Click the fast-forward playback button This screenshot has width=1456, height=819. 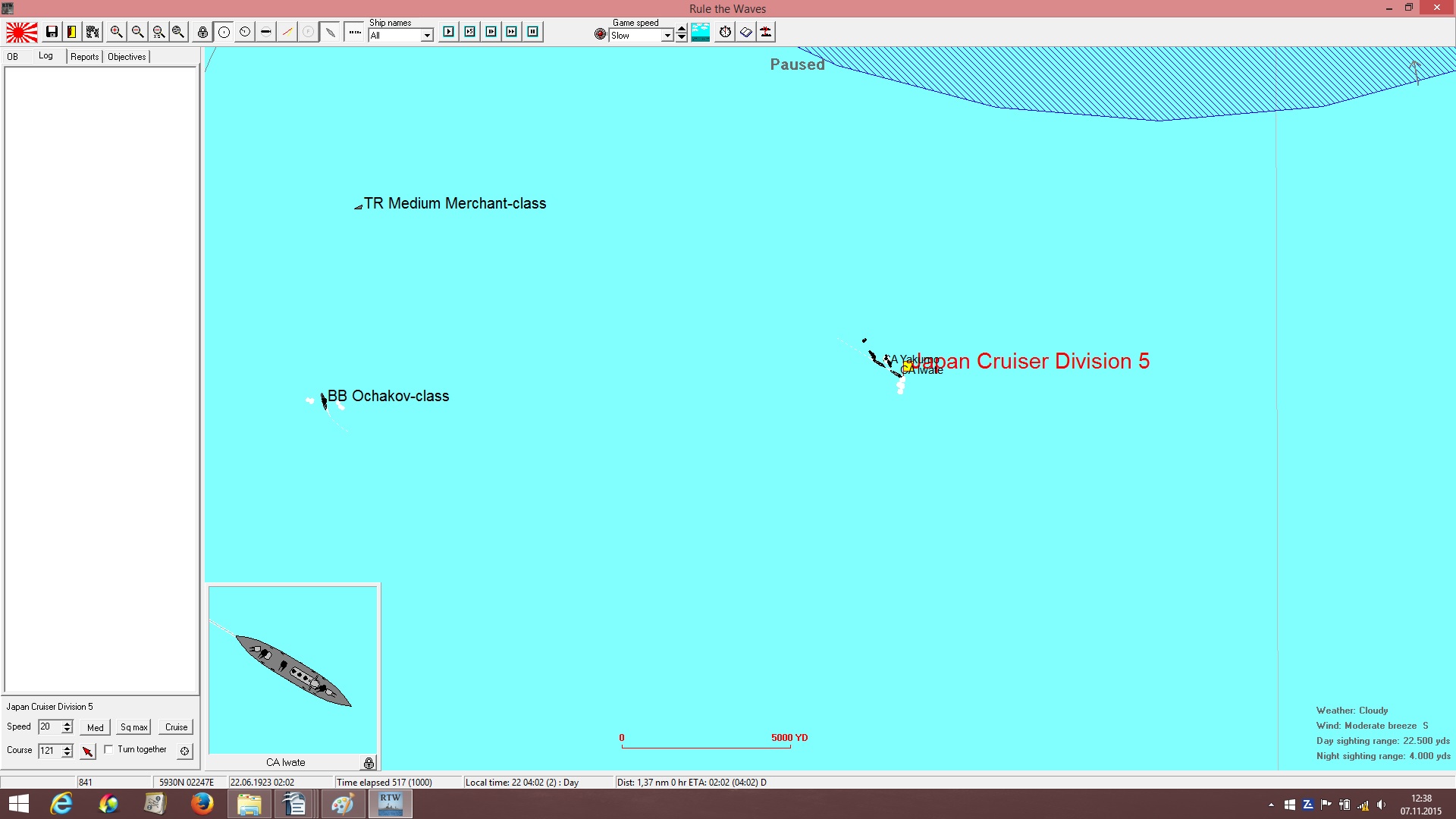tap(512, 32)
